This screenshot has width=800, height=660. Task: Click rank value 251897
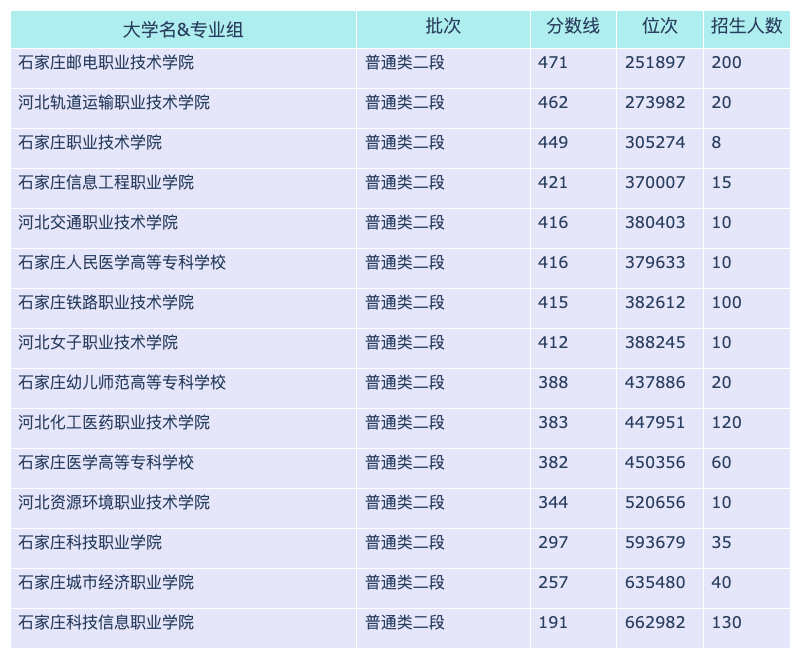click(x=655, y=62)
